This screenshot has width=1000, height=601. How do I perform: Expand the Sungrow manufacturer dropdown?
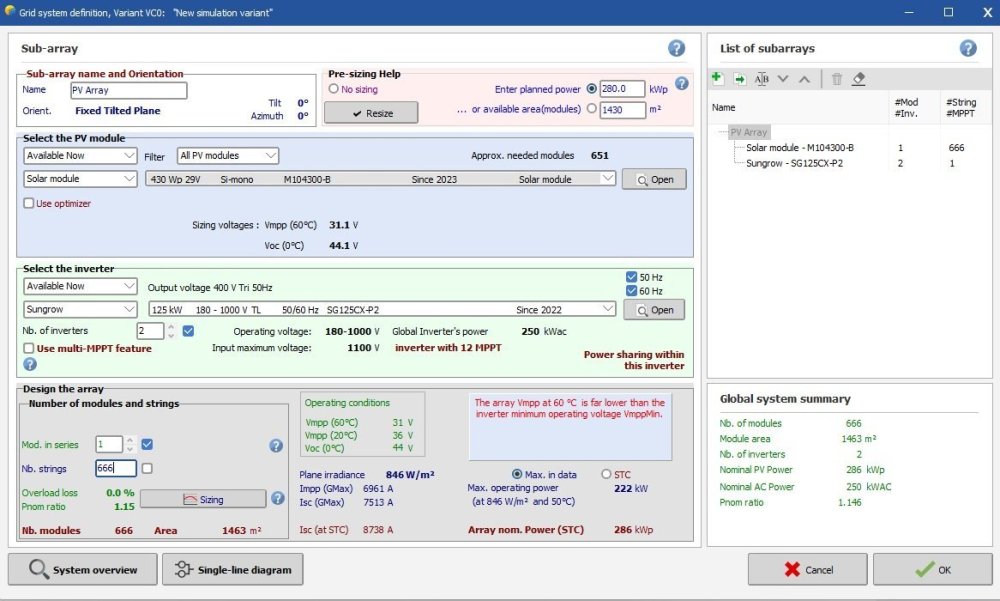(80, 310)
